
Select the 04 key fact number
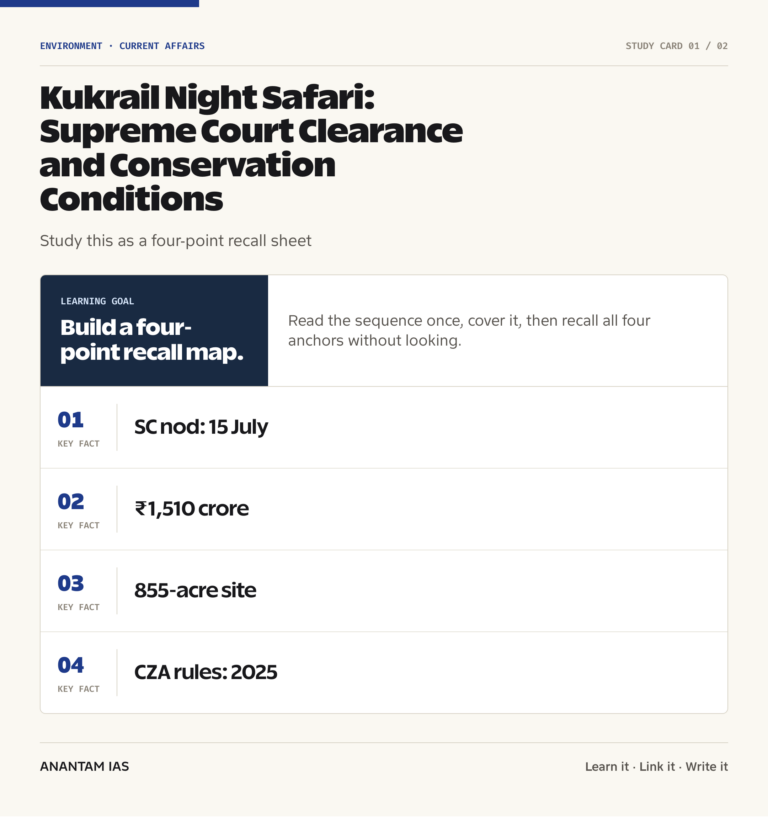[x=70, y=665]
